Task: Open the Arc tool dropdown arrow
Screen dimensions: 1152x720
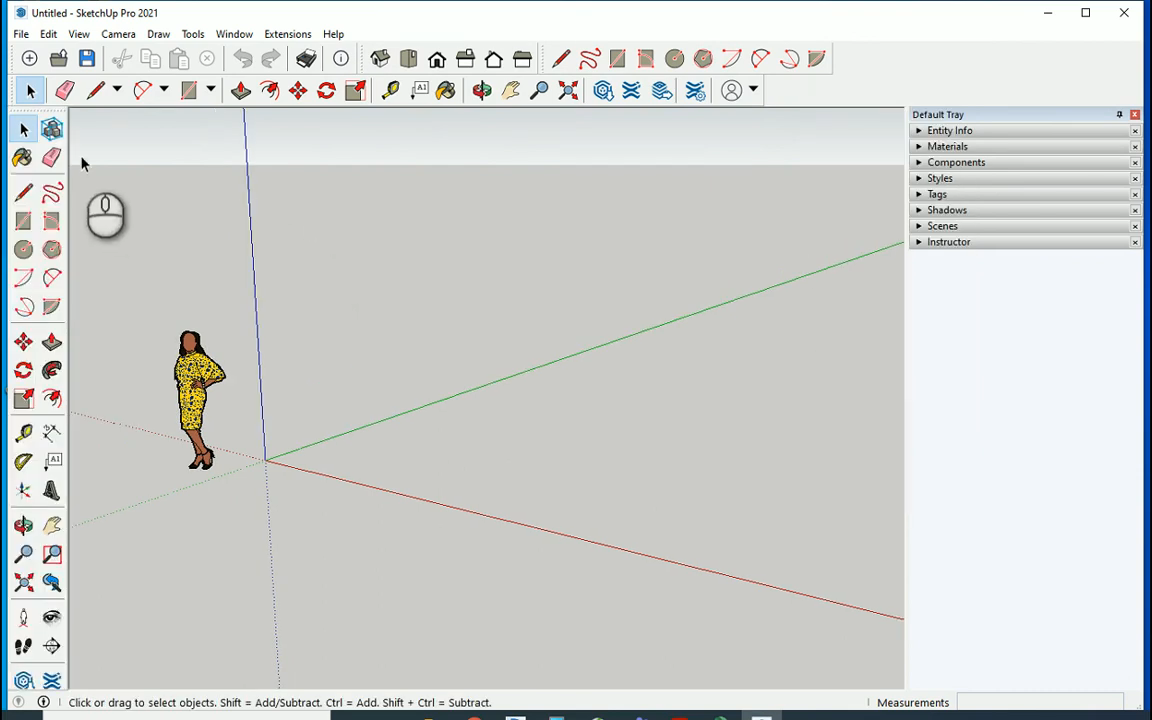Action: click(x=163, y=90)
